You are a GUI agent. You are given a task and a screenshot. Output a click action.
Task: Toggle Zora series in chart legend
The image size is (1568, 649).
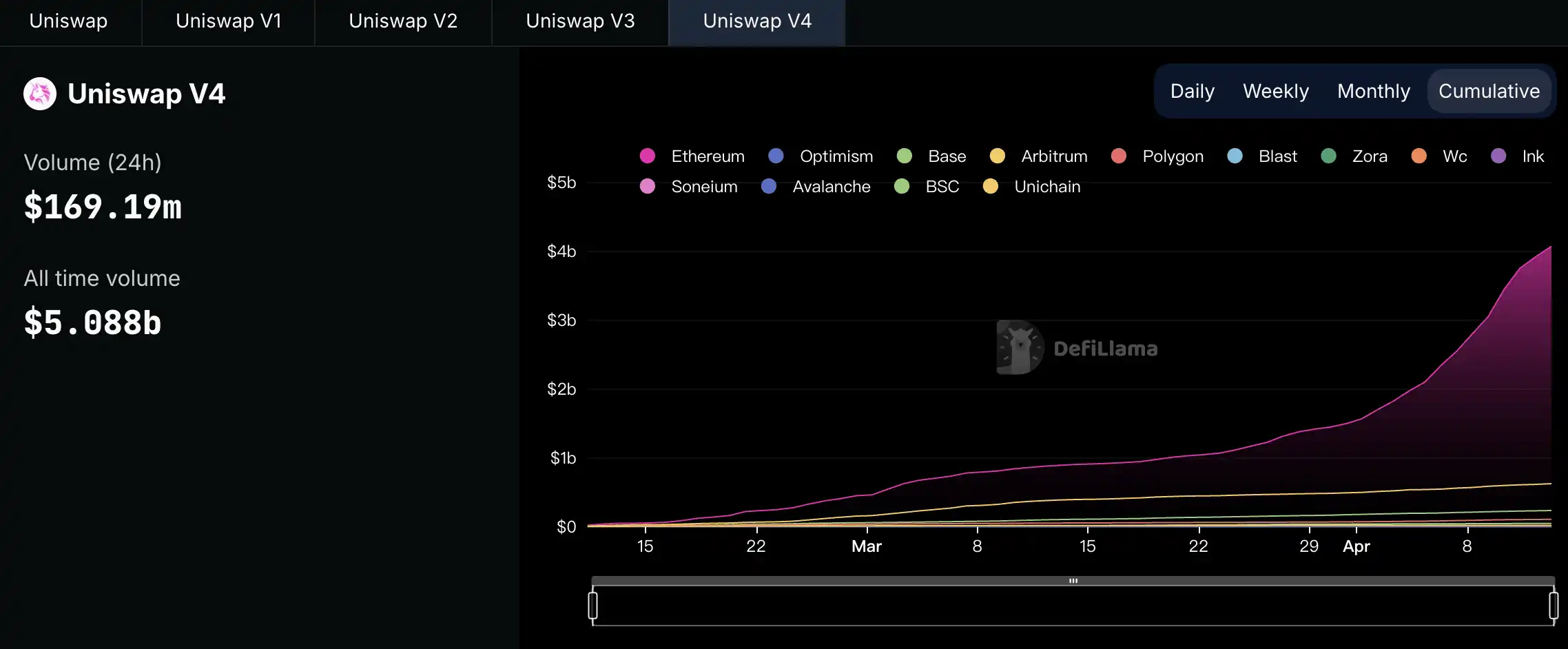(x=1329, y=156)
